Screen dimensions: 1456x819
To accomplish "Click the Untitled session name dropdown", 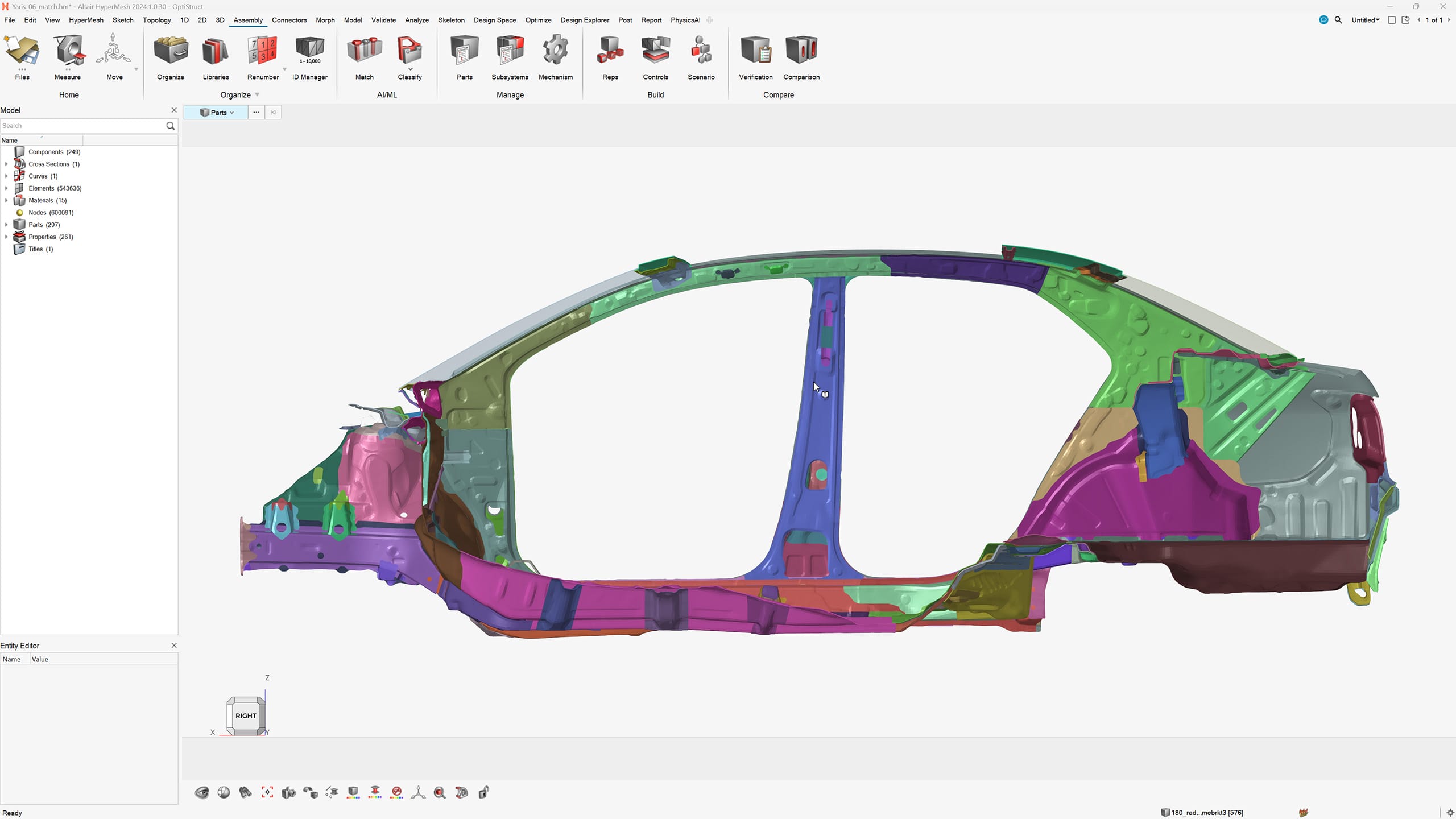I will point(1365,20).
